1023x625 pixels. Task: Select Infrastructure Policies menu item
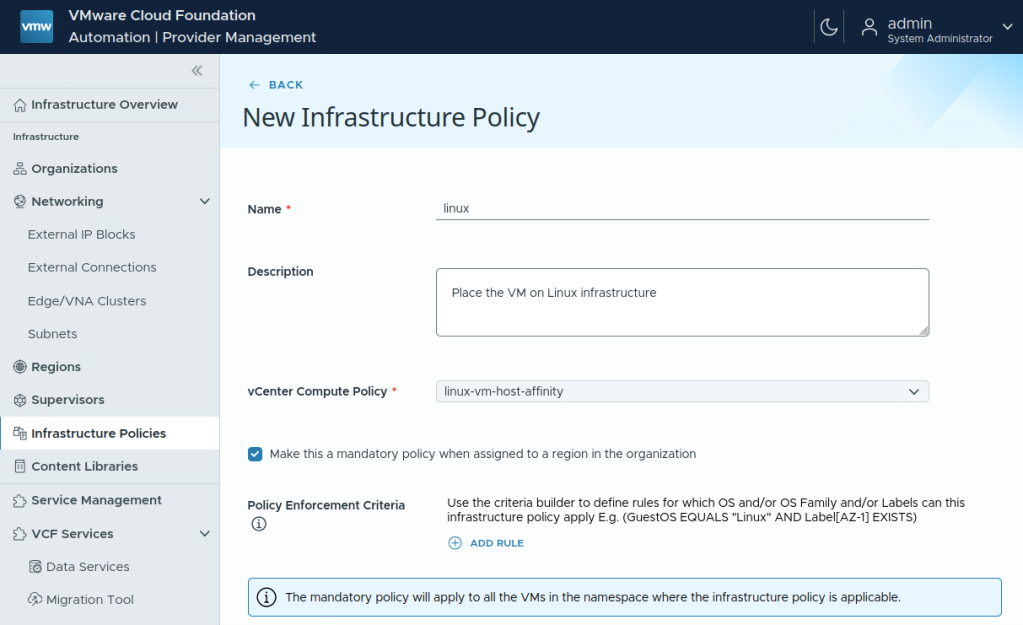(99, 433)
